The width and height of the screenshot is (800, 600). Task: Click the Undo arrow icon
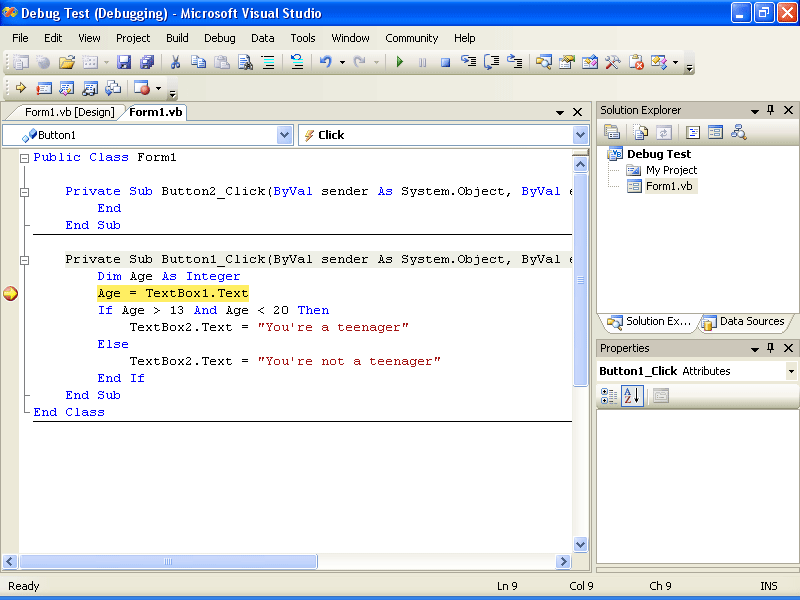[325, 62]
